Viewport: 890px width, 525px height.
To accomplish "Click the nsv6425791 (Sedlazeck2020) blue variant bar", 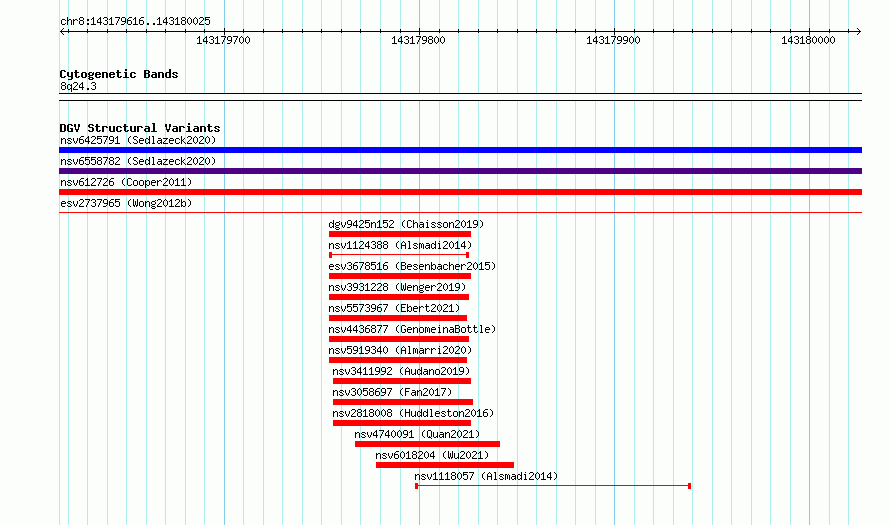I will [460, 150].
